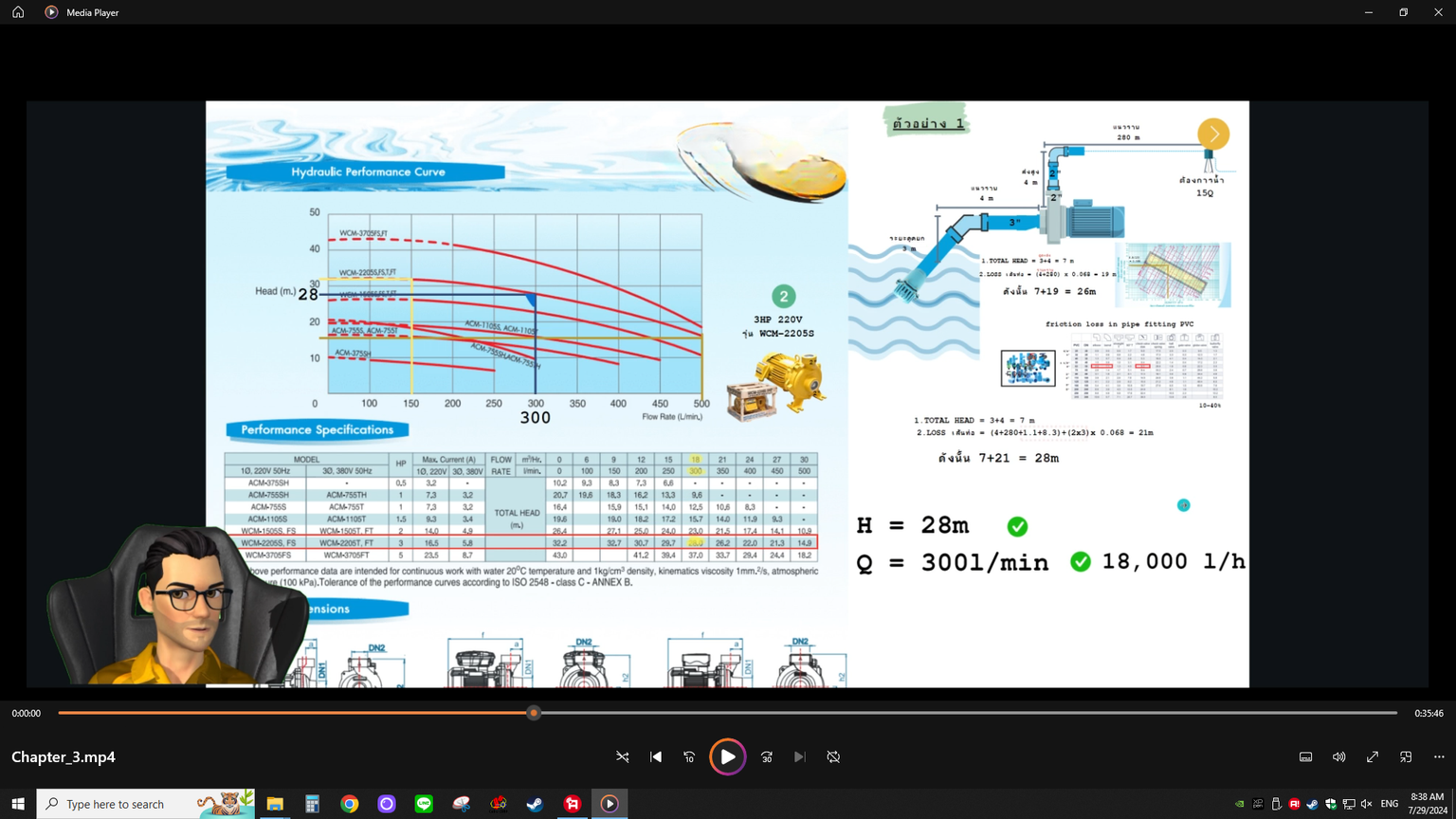Enter full screen mode

(1373, 757)
